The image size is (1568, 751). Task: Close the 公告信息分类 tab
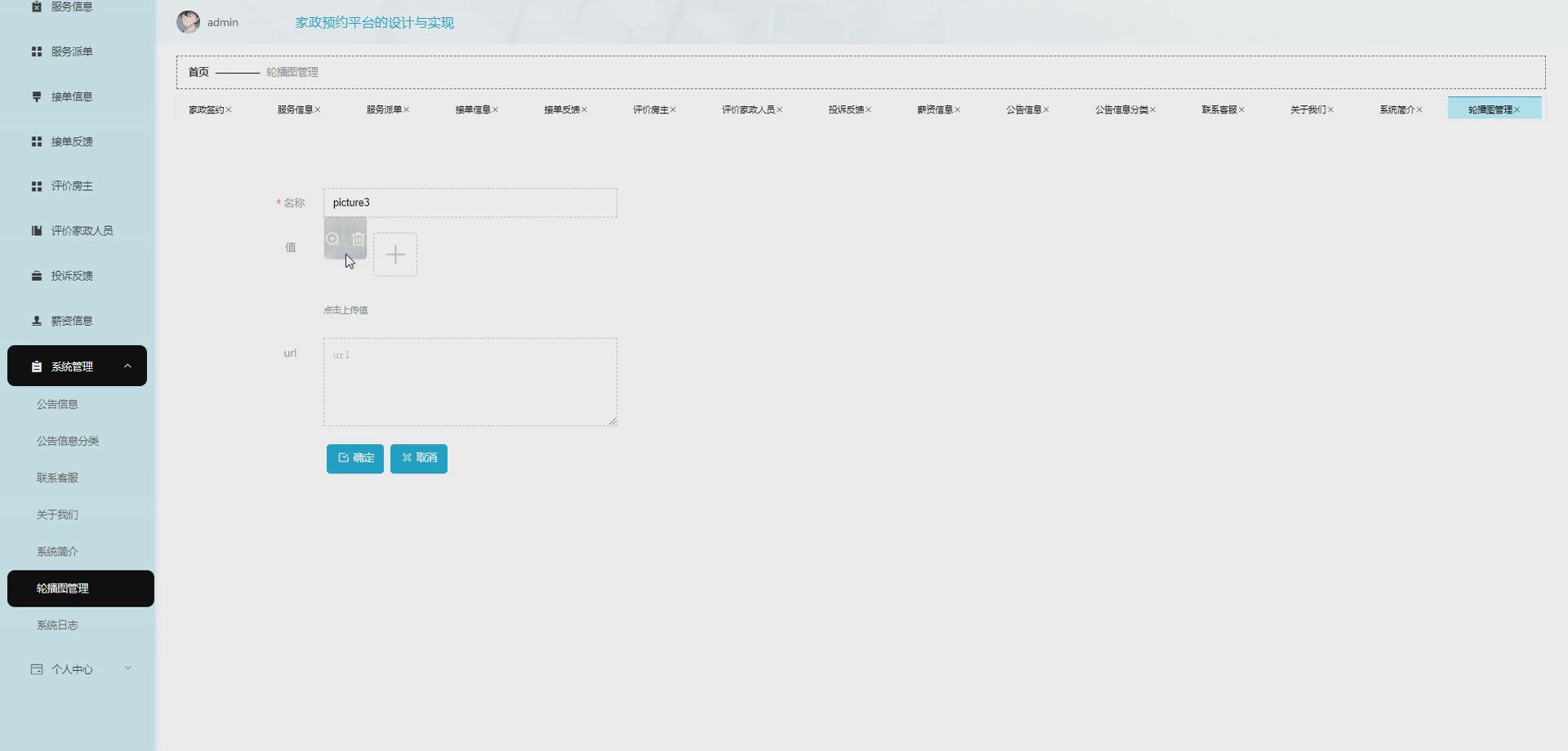click(1153, 109)
